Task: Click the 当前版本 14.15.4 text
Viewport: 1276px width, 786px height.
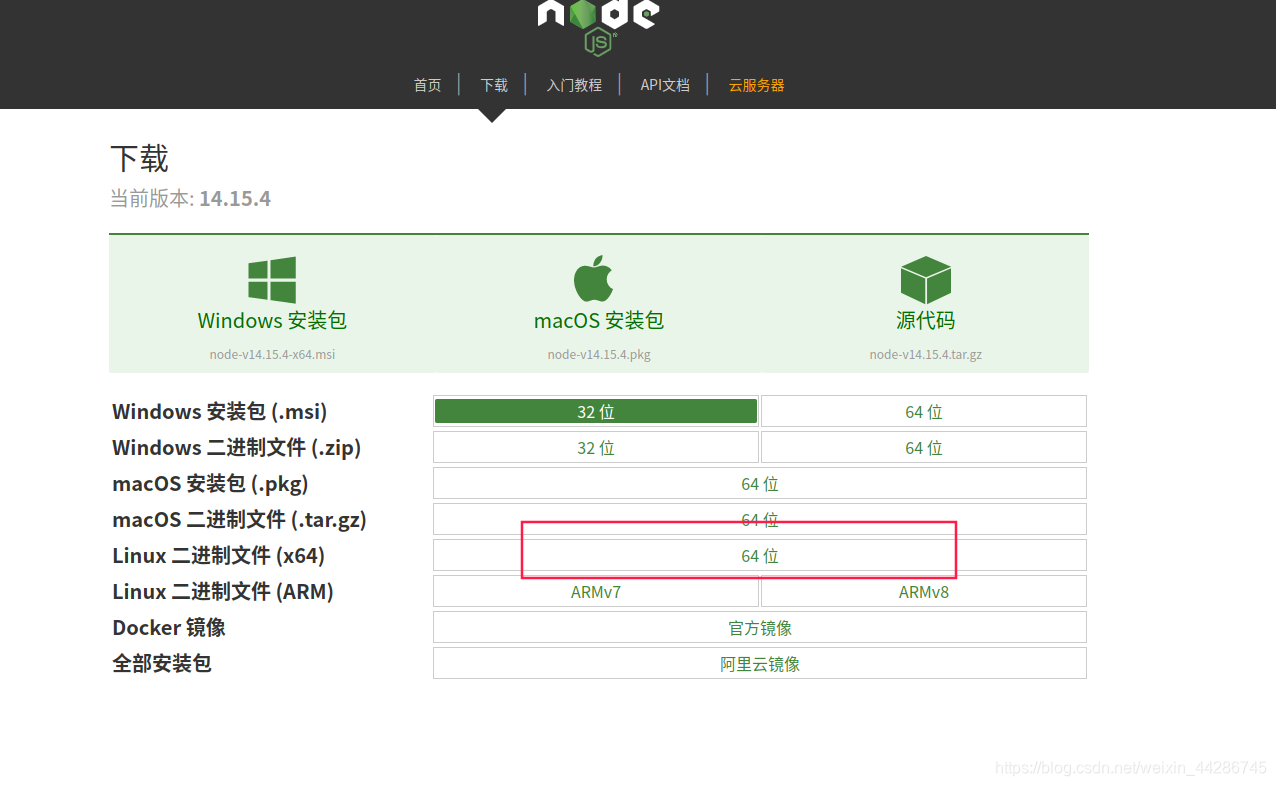Action: (x=190, y=198)
